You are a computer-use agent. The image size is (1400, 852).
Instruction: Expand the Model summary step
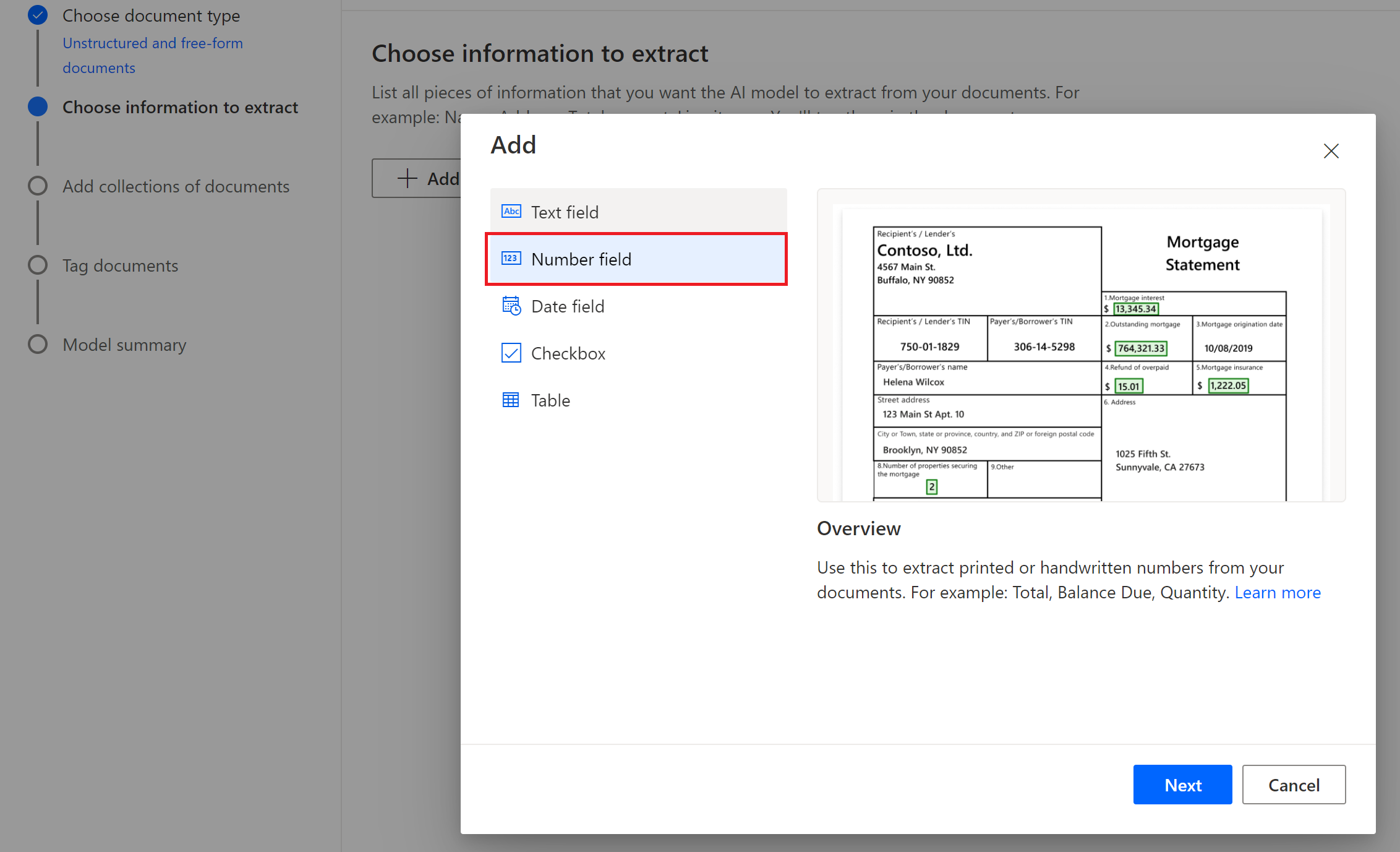coord(125,344)
